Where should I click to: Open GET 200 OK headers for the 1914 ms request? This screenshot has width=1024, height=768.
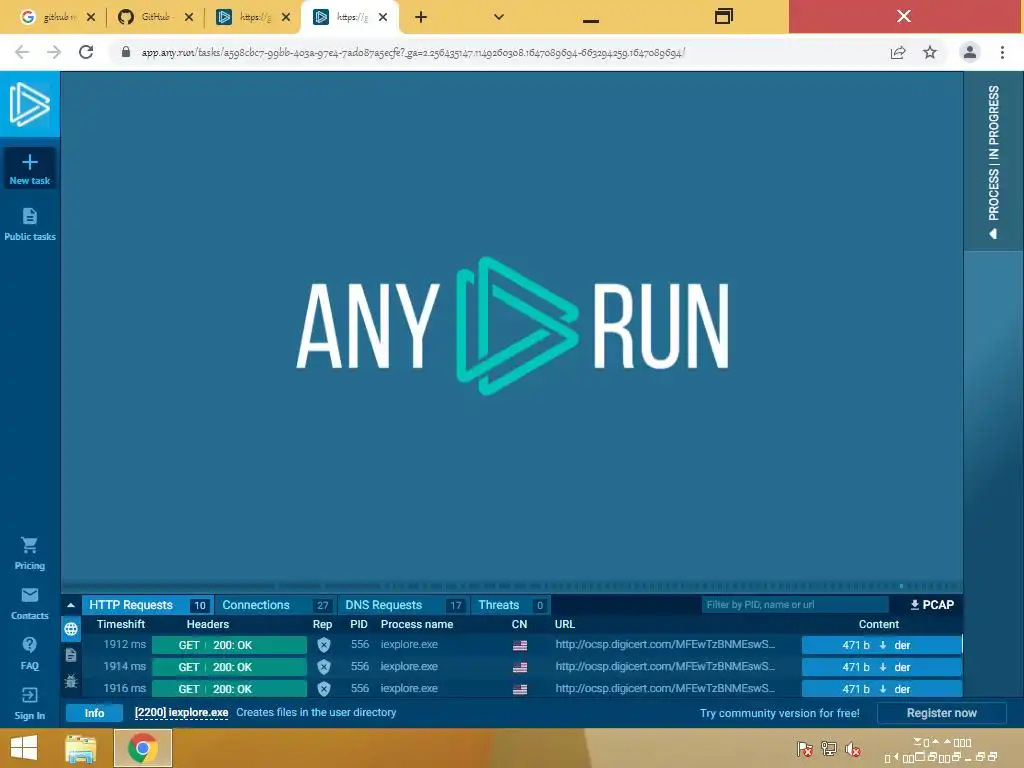229,667
